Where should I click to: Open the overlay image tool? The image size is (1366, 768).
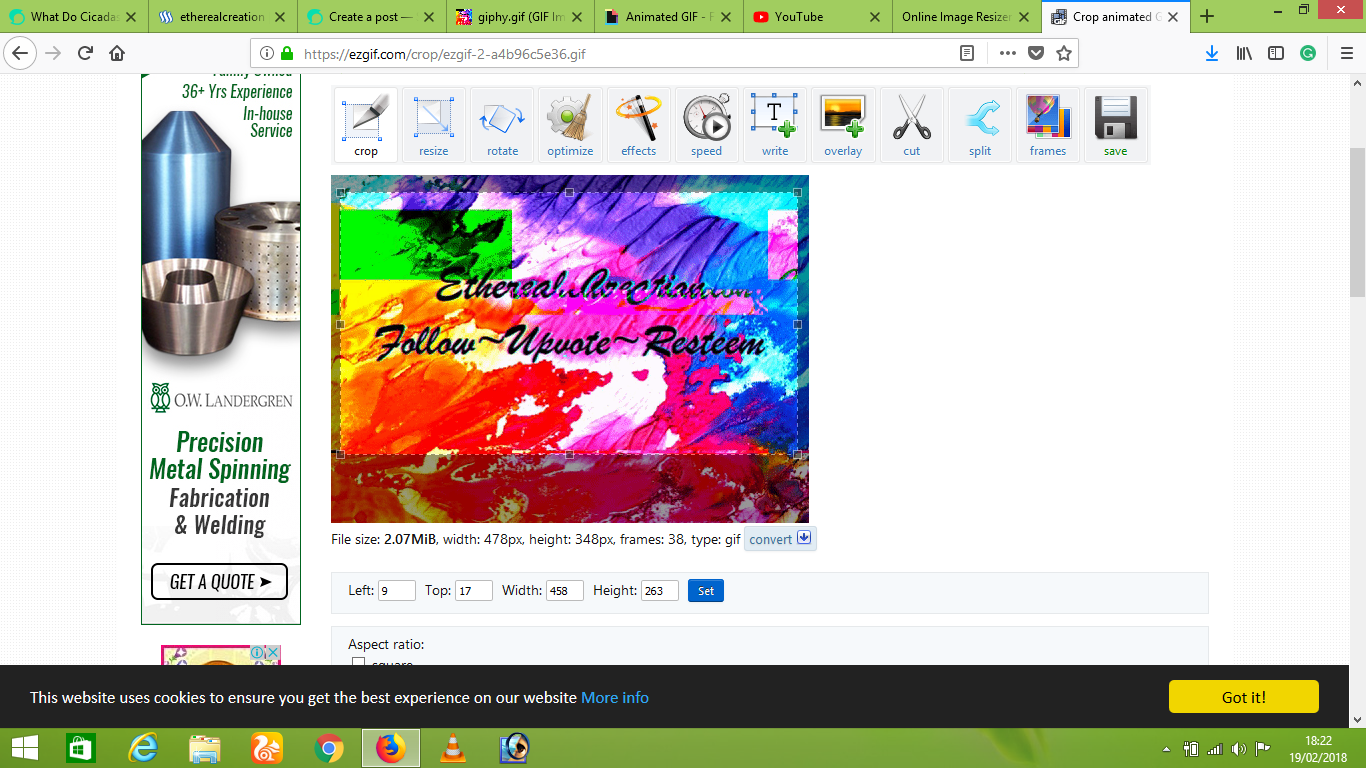(x=843, y=124)
